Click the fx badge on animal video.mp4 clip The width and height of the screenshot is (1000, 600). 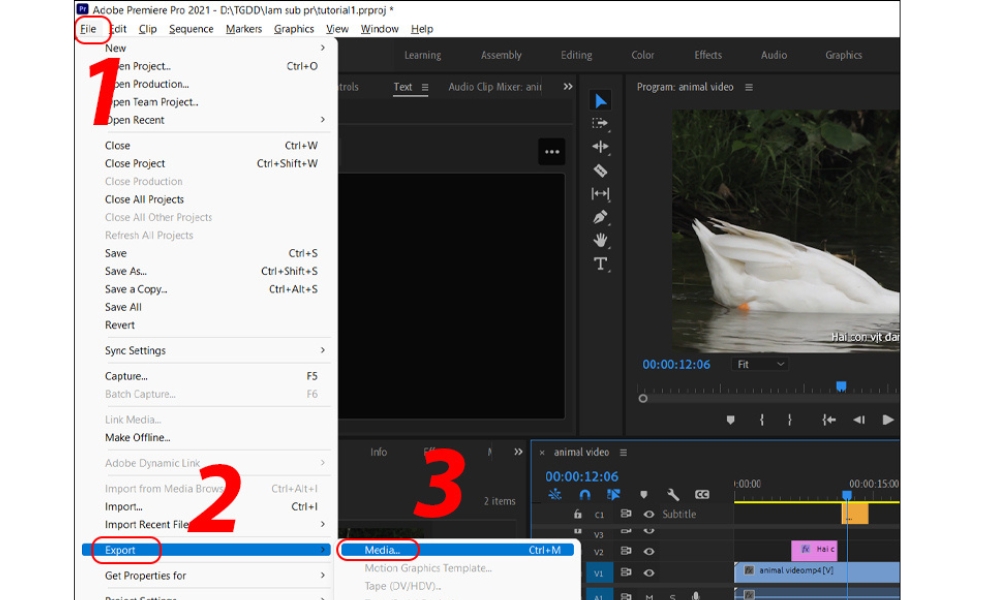pos(749,571)
